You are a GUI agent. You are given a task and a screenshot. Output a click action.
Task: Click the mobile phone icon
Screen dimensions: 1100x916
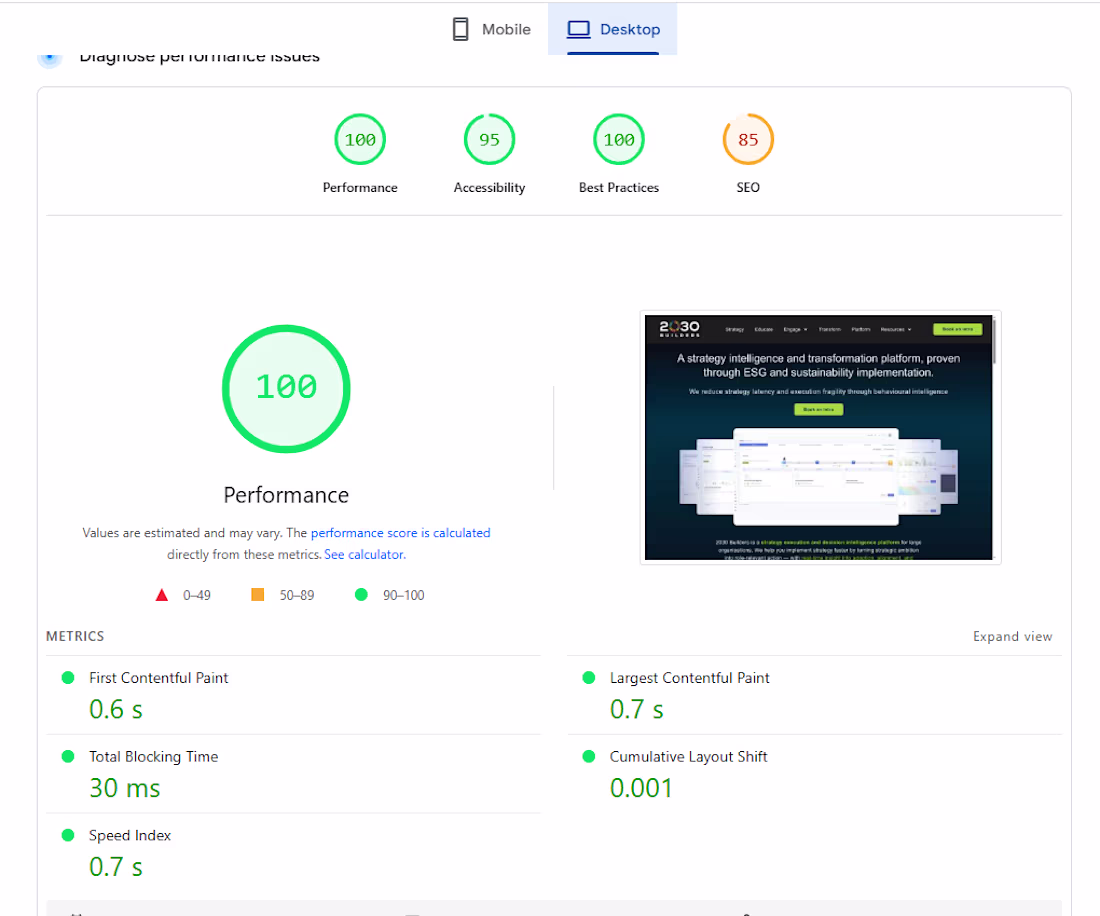click(460, 29)
